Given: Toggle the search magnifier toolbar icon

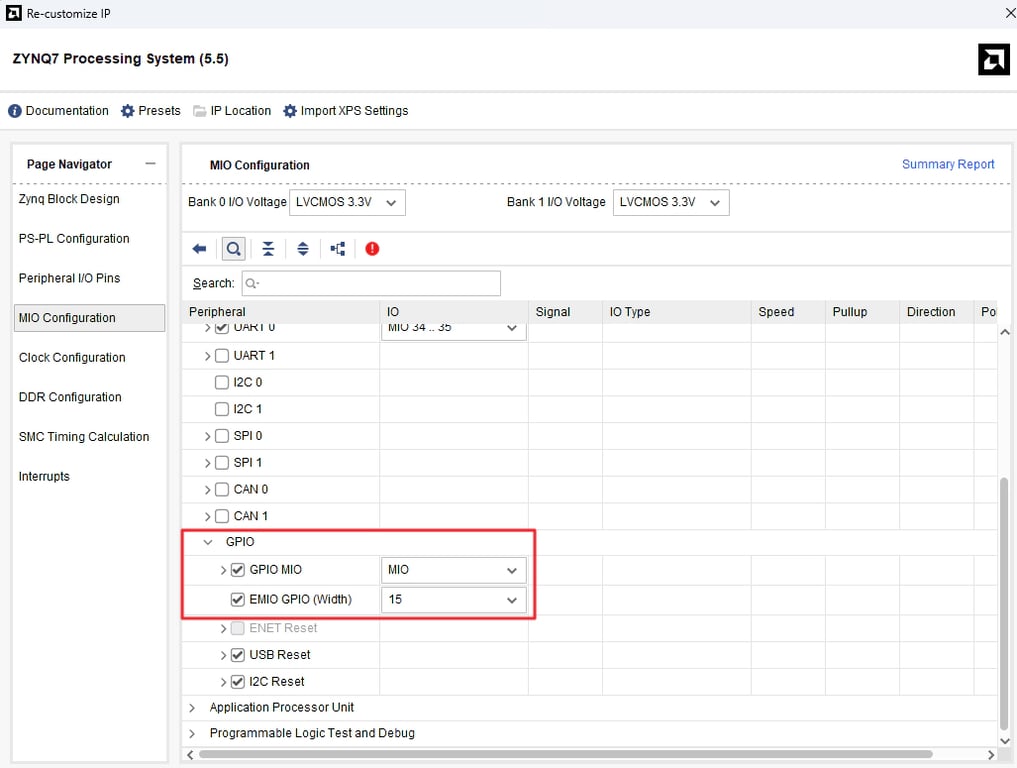Looking at the screenshot, I should [x=233, y=249].
